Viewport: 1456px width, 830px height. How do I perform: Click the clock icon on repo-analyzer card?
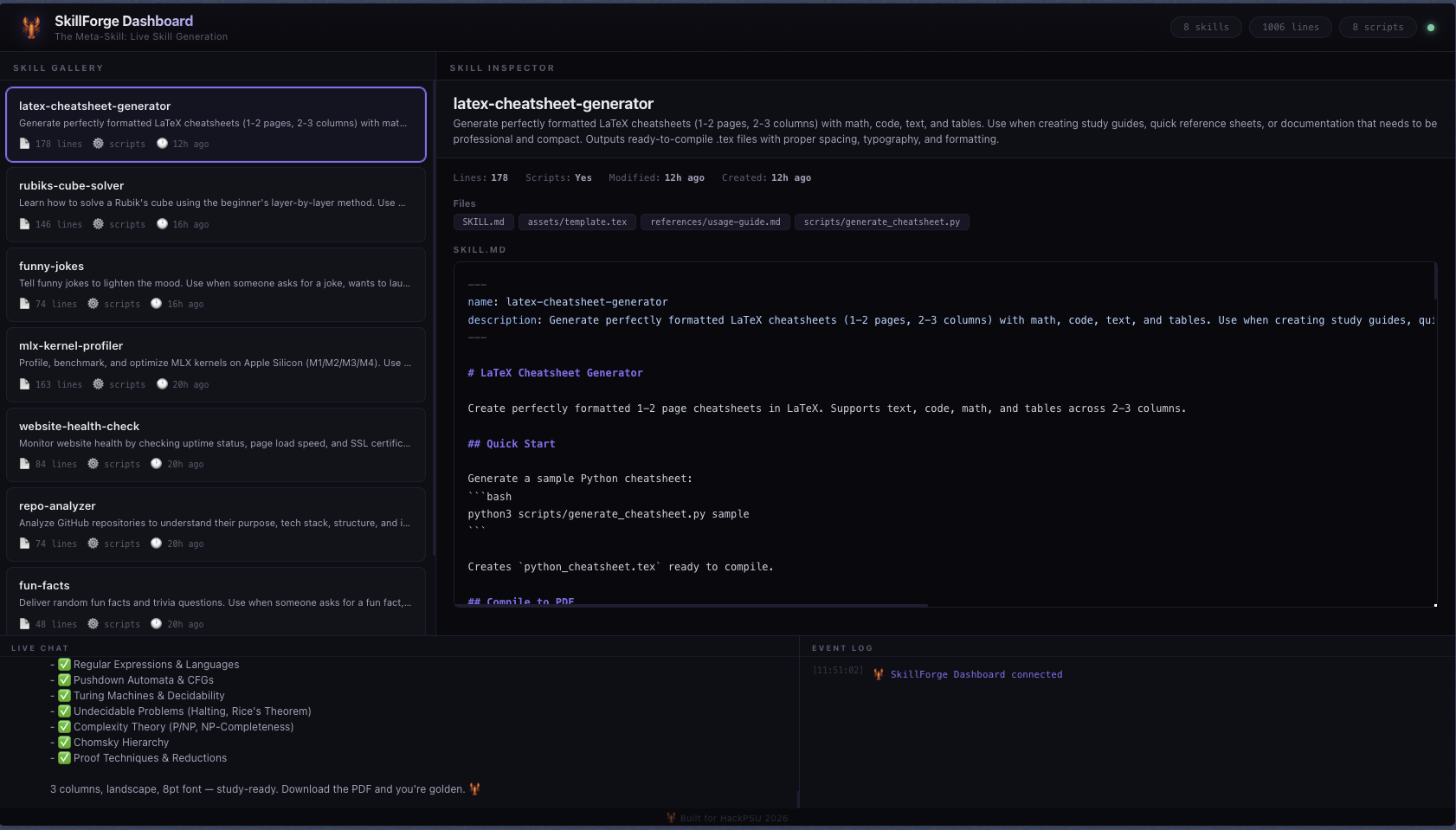[x=157, y=544]
